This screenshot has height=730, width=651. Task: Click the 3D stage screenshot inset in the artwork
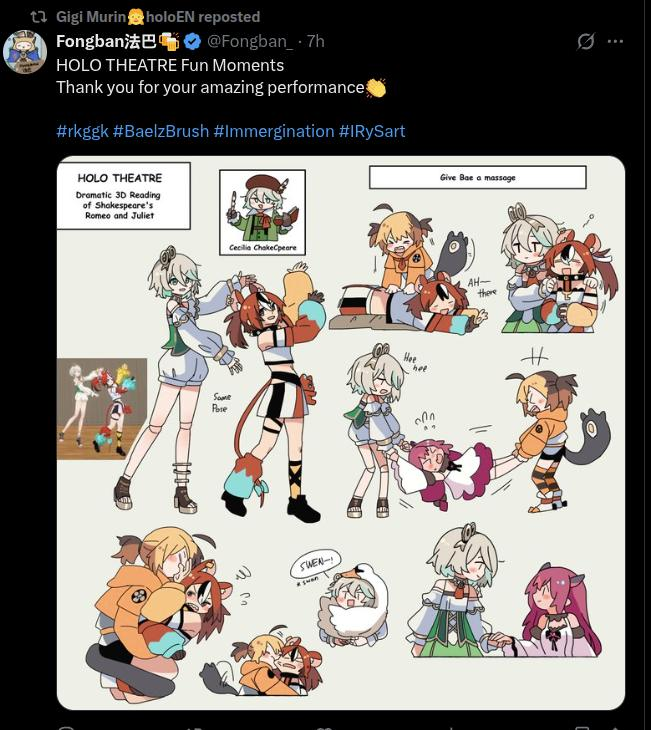(102, 409)
